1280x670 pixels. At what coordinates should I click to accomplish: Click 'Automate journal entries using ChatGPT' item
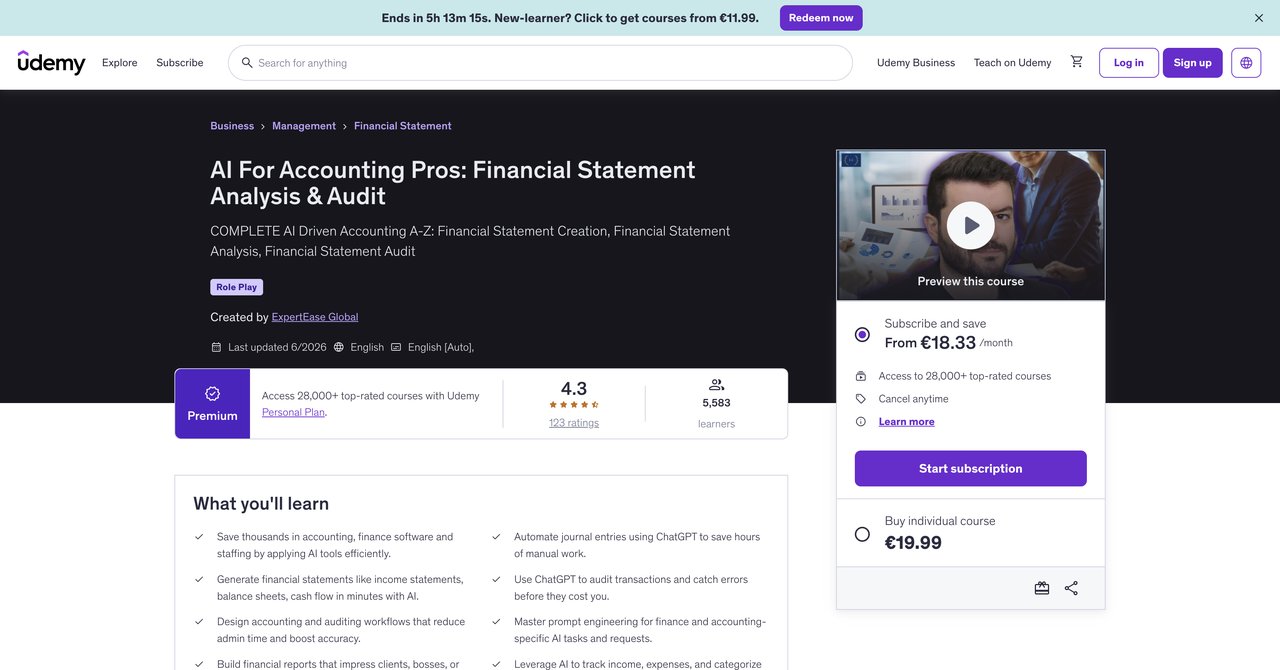[x=637, y=545]
